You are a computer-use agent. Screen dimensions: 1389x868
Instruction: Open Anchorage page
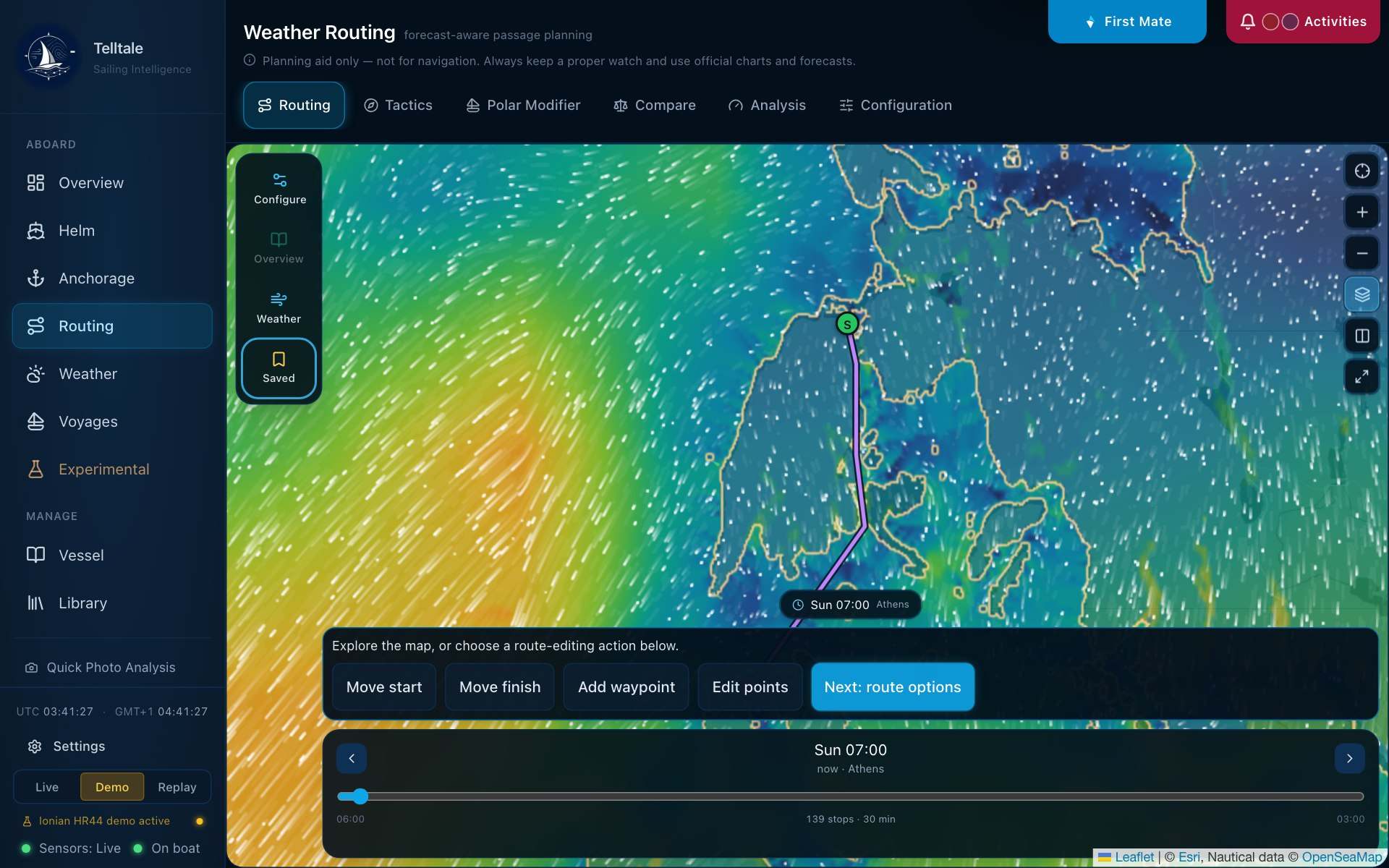(112, 278)
